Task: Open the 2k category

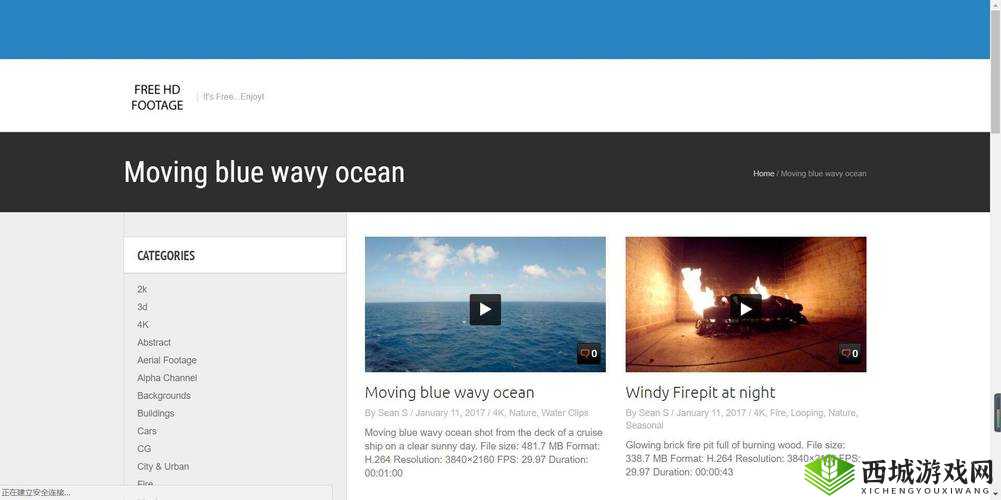Action: tap(142, 289)
